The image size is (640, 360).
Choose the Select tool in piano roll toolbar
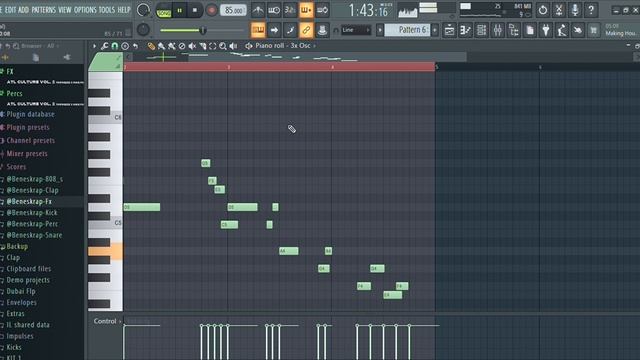(213, 46)
